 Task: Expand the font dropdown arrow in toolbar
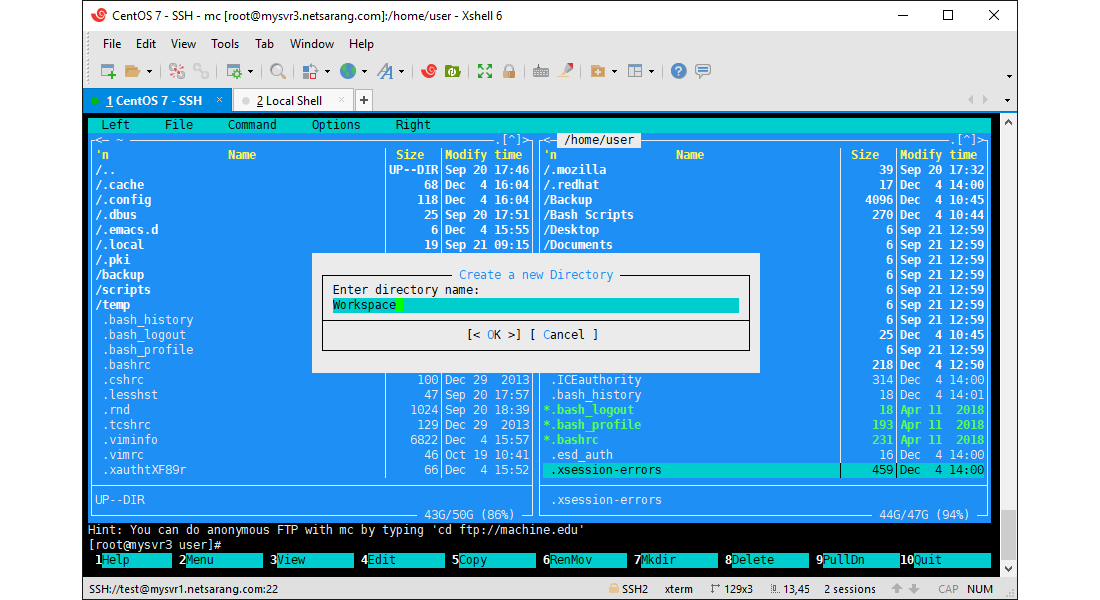click(x=402, y=72)
